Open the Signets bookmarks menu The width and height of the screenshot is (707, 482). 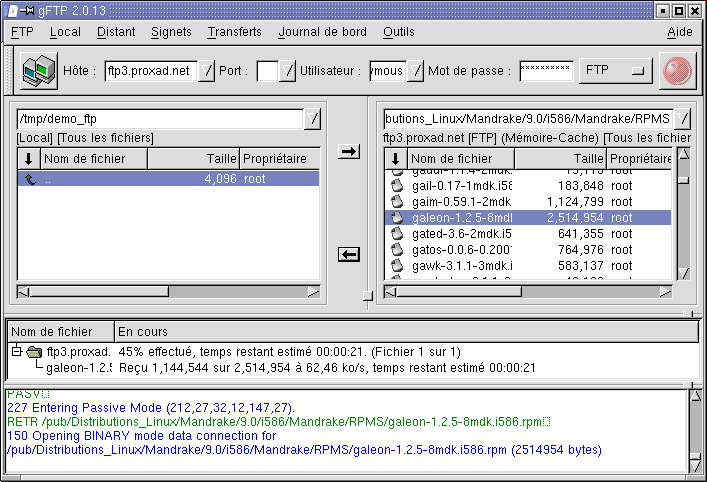(x=171, y=32)
